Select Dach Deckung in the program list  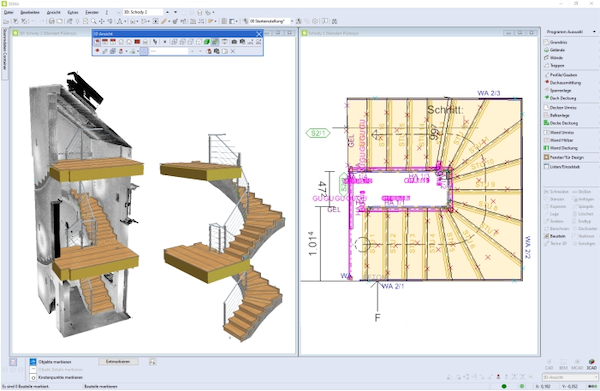(562, 98)
